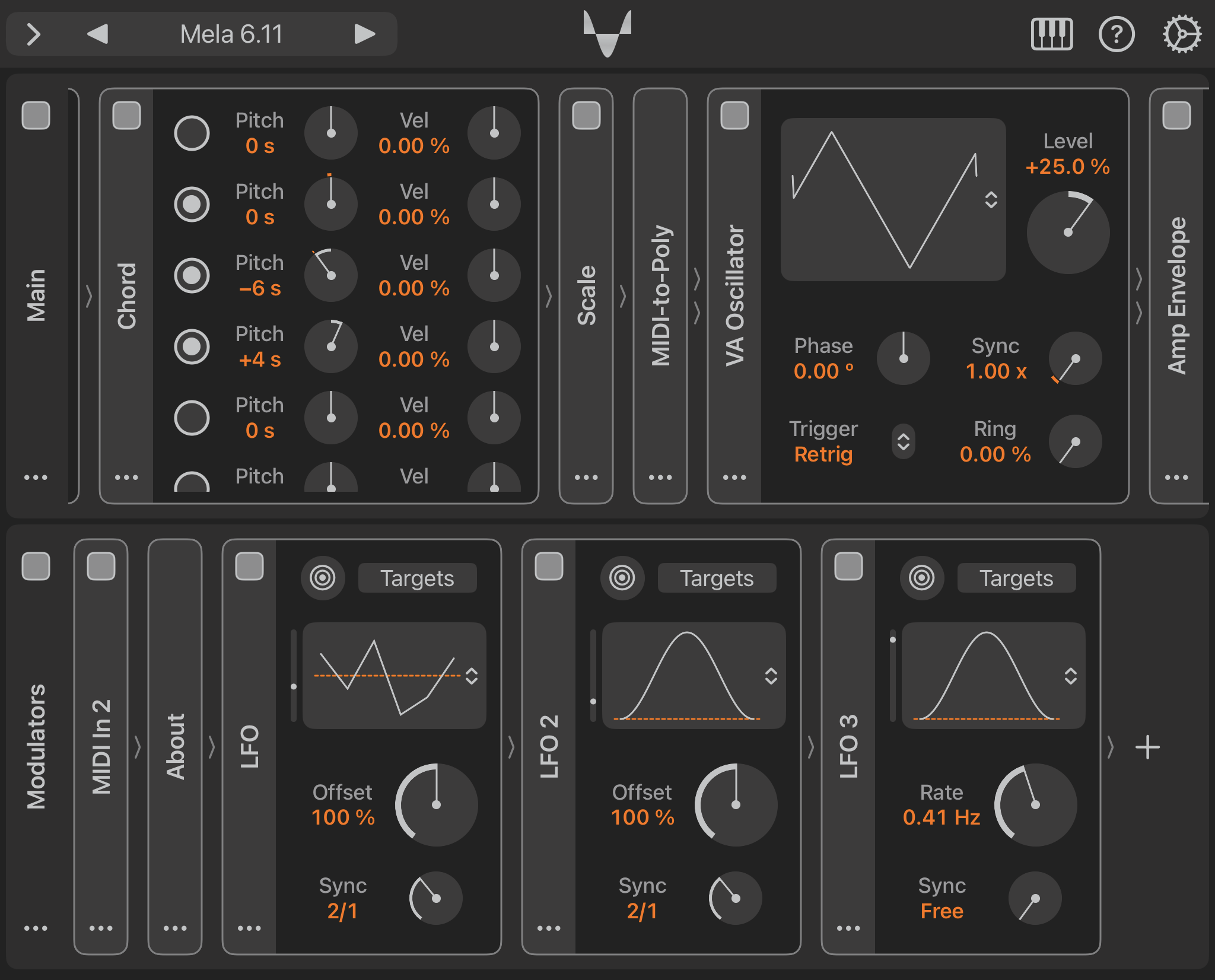The height and width of the screenshot is (980, 1215).
Task: Open the oscillator waveform selector arrows
Action: [991, 199]
